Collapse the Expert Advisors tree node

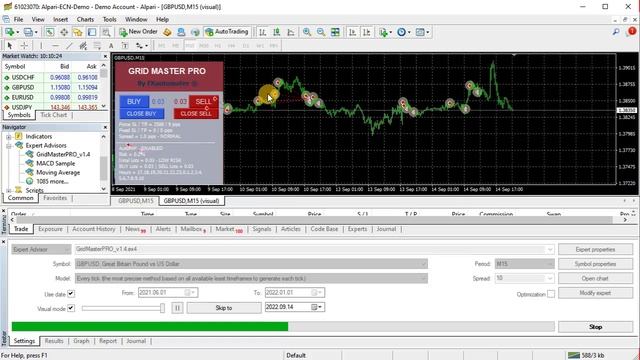coord(8,146)
